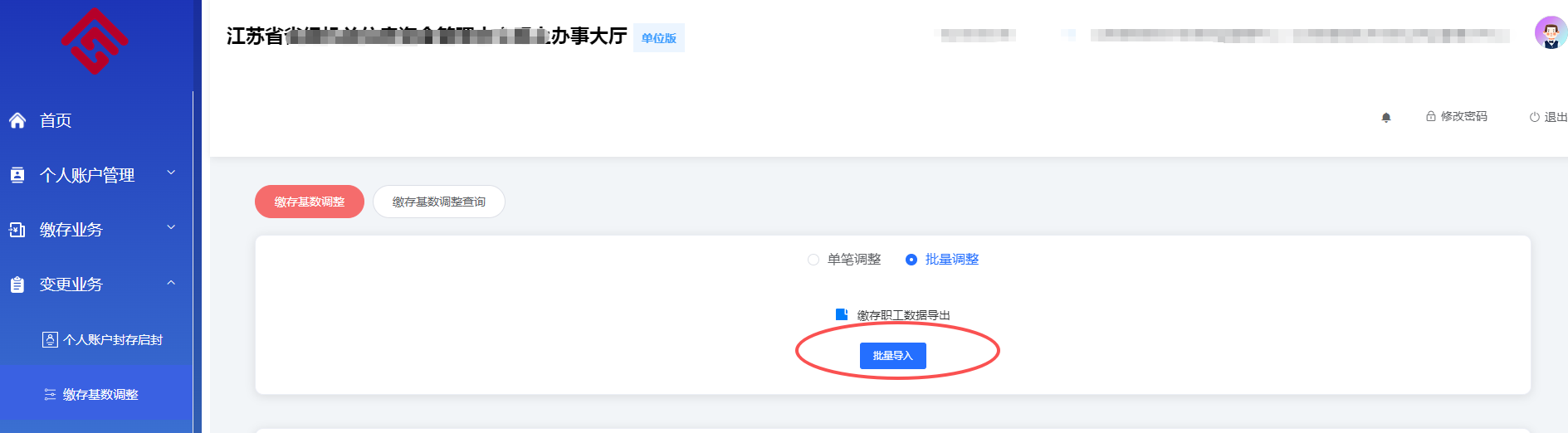Open the notification bell icon
Viewport: 1568px width, 433px height.
click(x=1385, y=117)
